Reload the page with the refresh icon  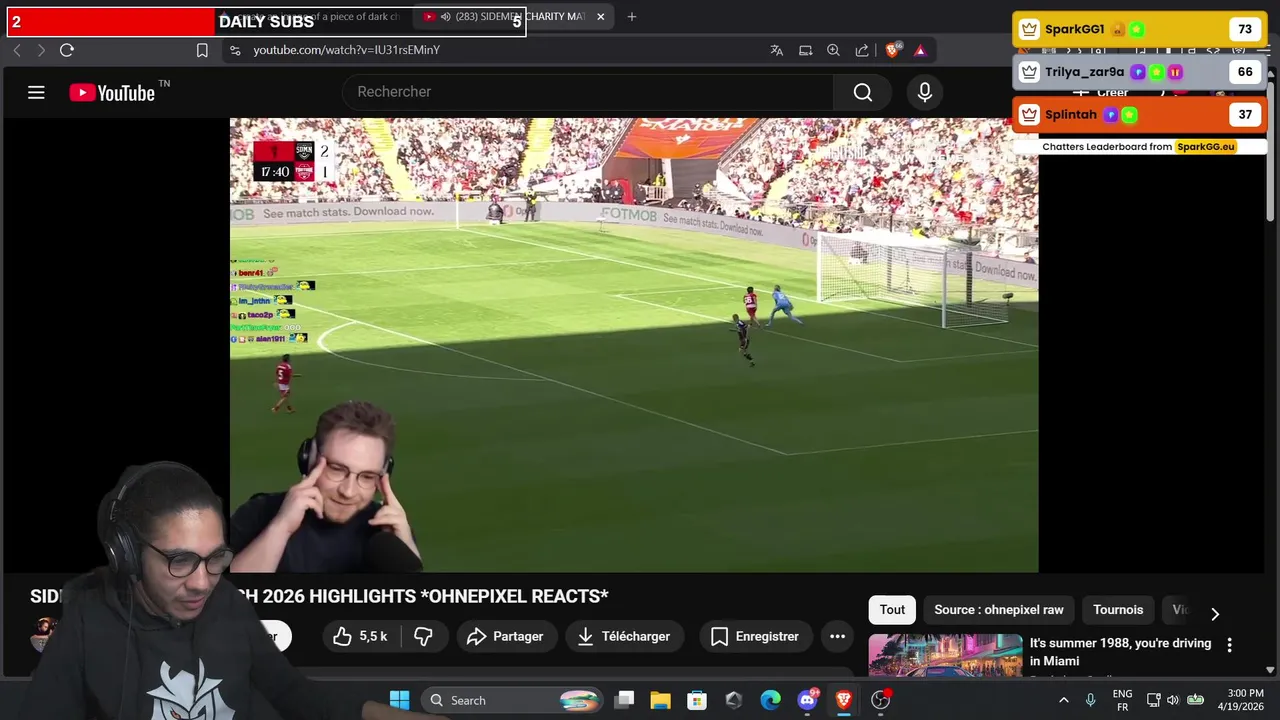(67, 50)
